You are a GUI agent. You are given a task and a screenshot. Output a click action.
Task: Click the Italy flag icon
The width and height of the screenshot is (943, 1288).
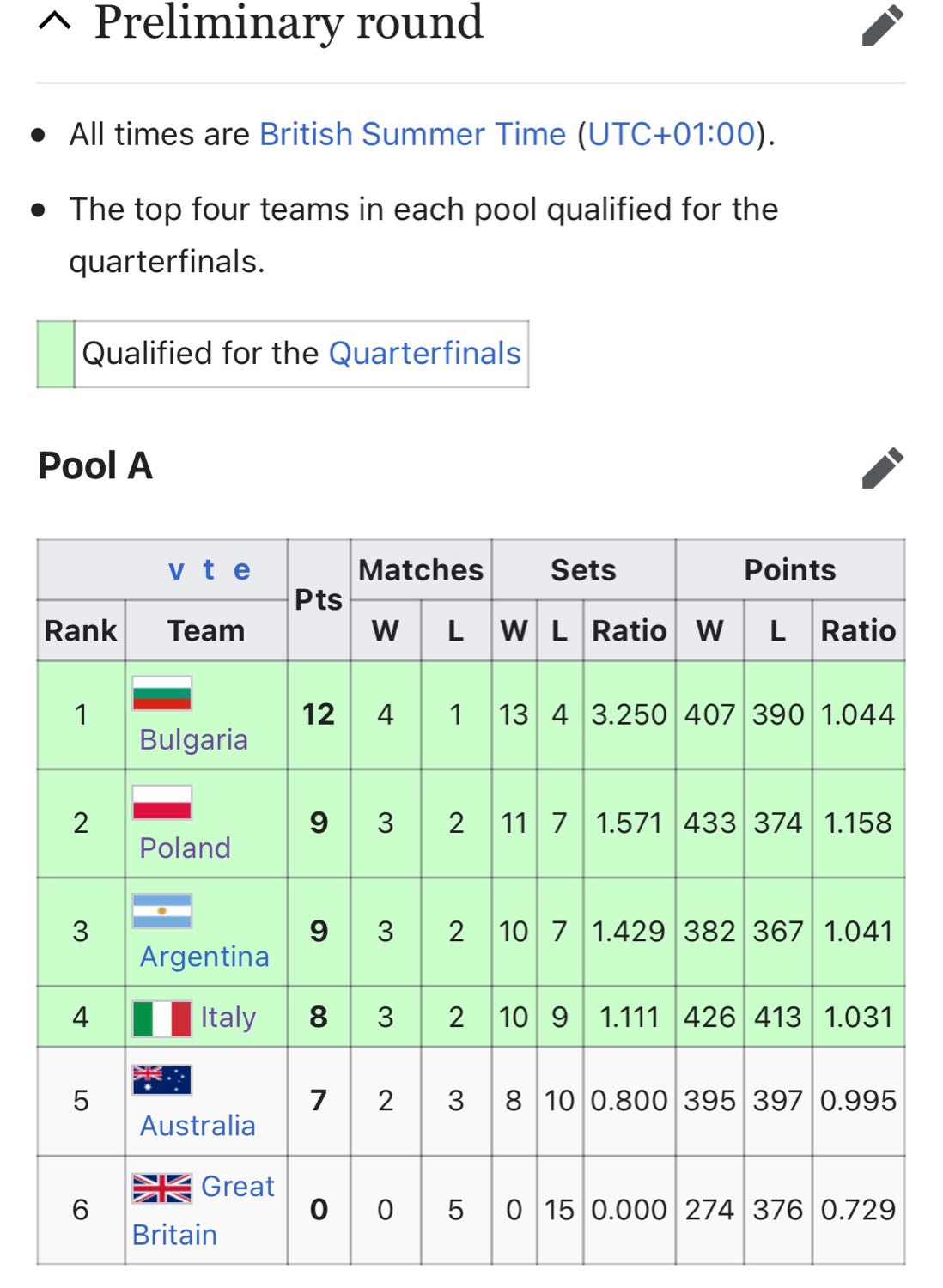[x=162, y=1018]
